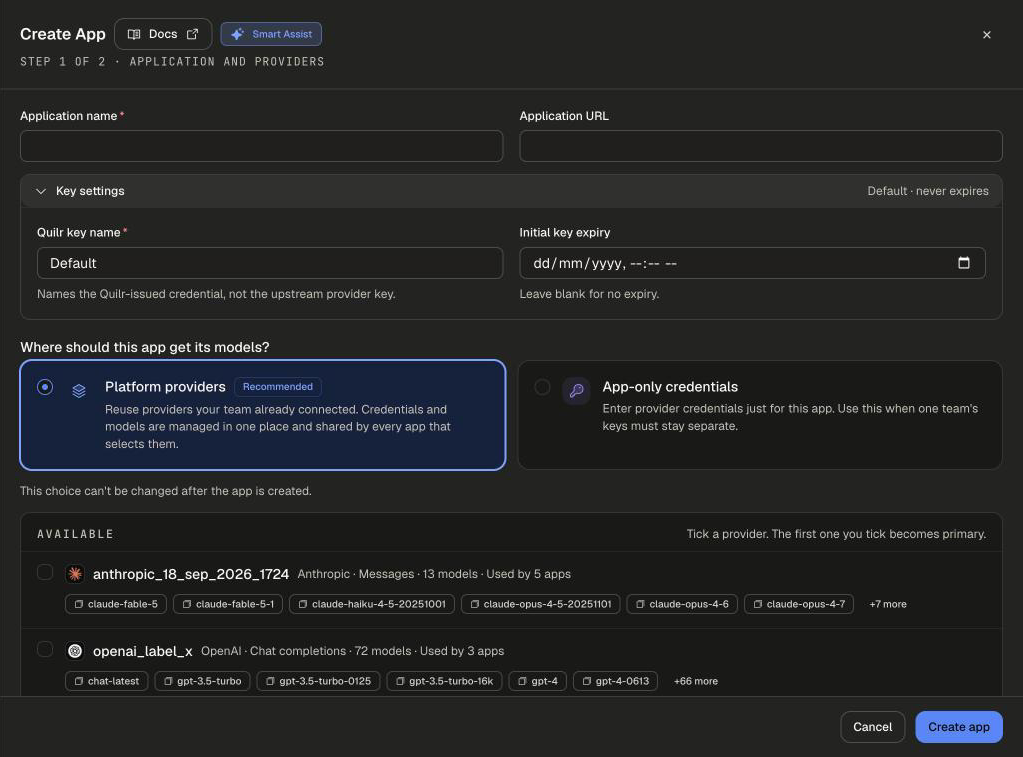1023x757 pixels.
Task: Click the openai_label_x provider name
Action: coord(142,651)
